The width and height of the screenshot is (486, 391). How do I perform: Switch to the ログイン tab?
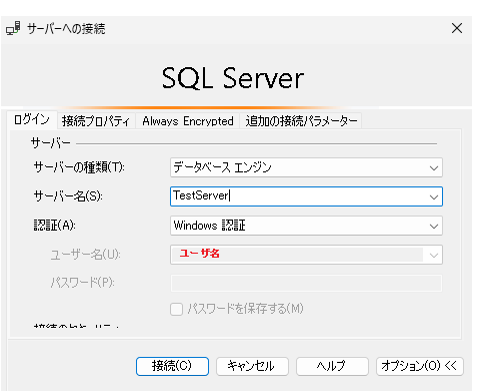pos(32,119)
